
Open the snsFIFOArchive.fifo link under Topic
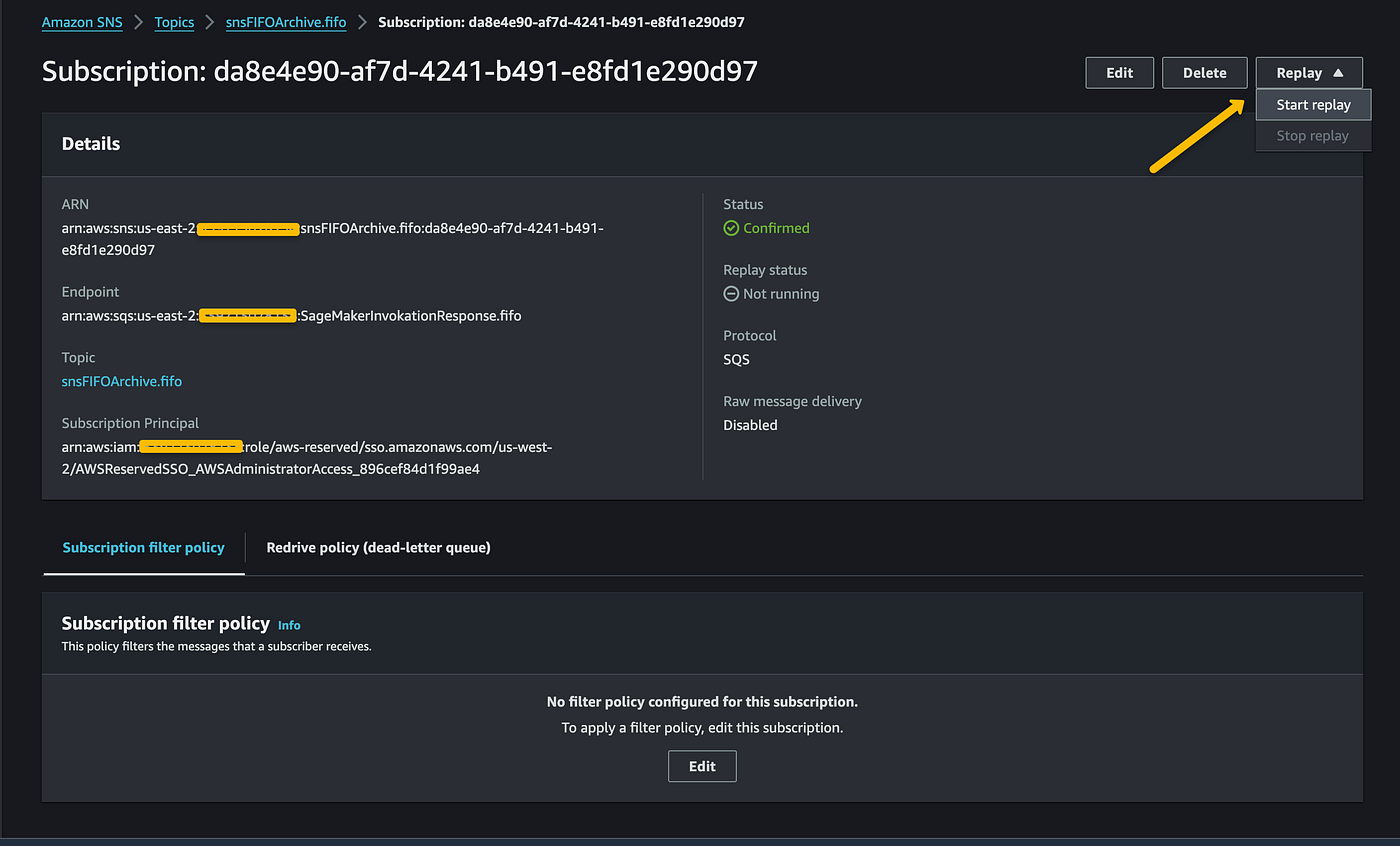point(122,381)
